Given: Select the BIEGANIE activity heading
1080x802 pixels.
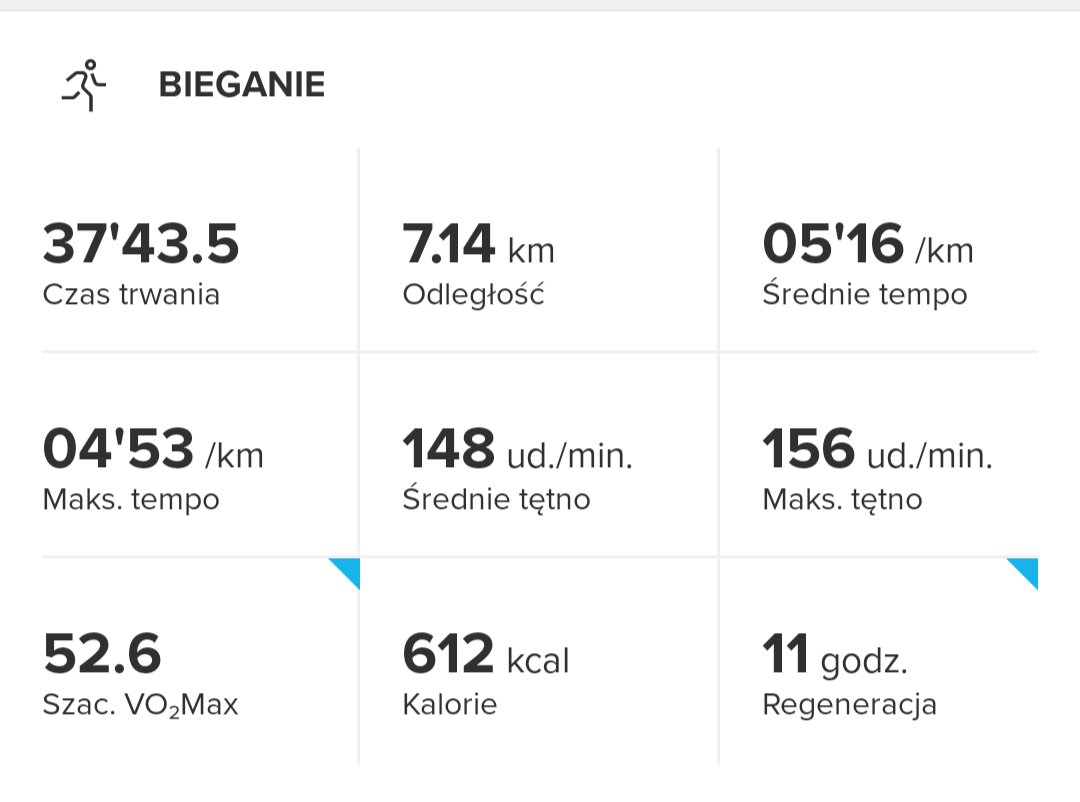Looking at the screenshot, I should (242, 85).
